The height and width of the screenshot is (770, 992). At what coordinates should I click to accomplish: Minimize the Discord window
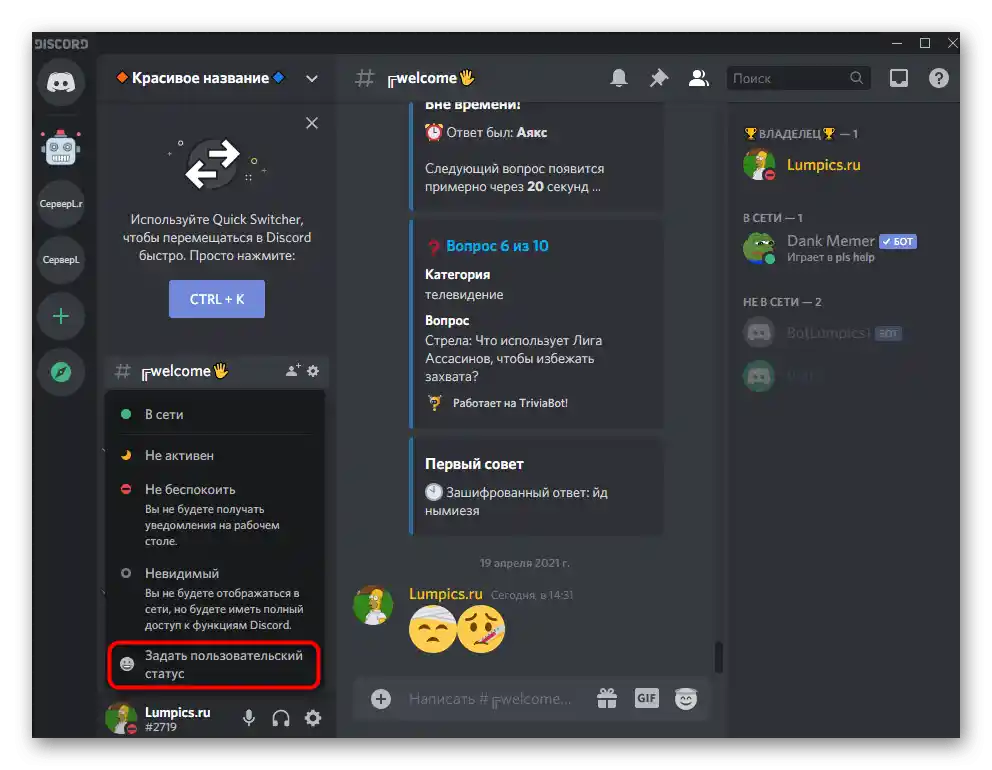click(x=896, y=43)
